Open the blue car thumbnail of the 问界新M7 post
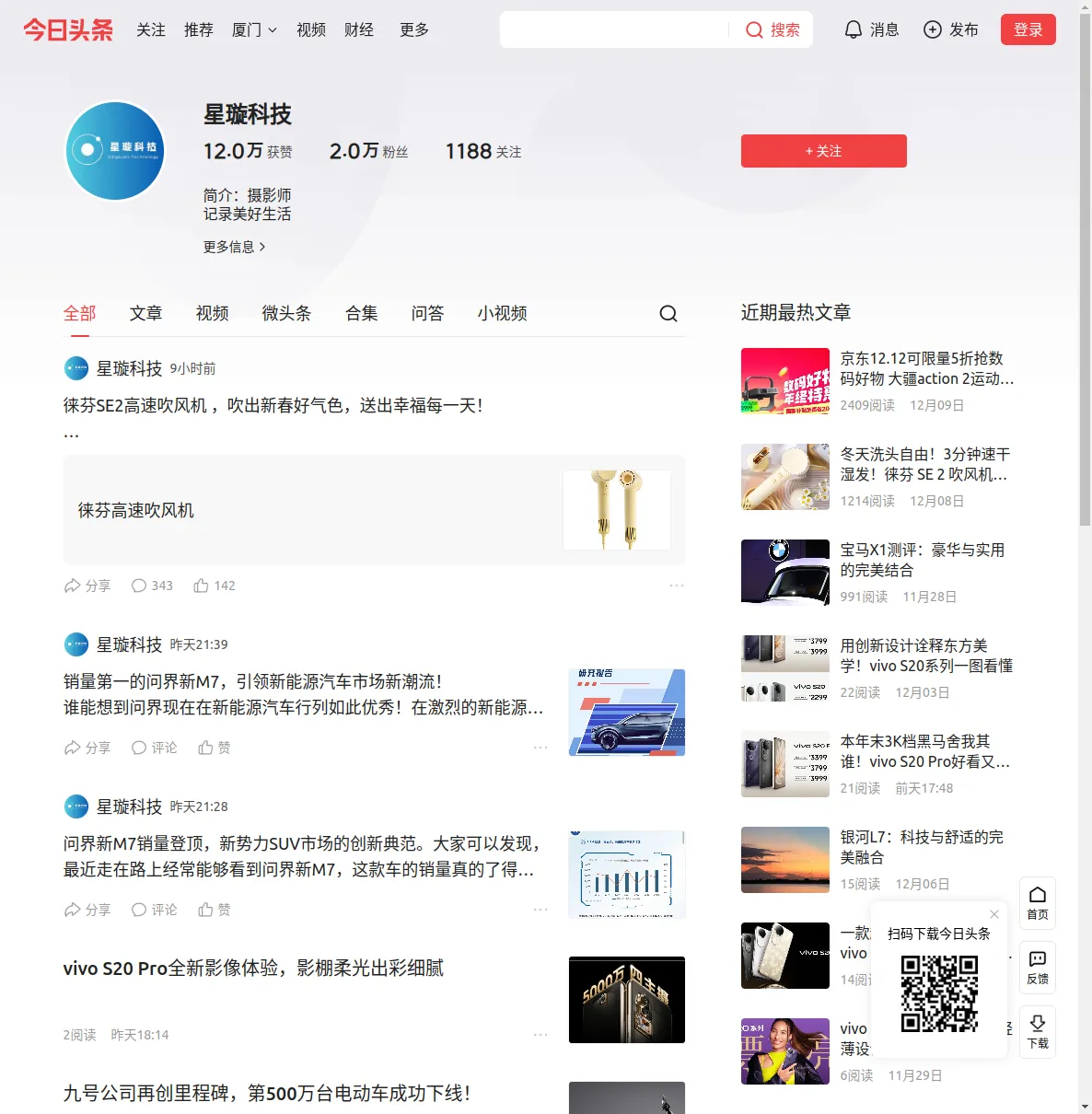Viewport: 1092px width, 1114px height. [627, 713]
